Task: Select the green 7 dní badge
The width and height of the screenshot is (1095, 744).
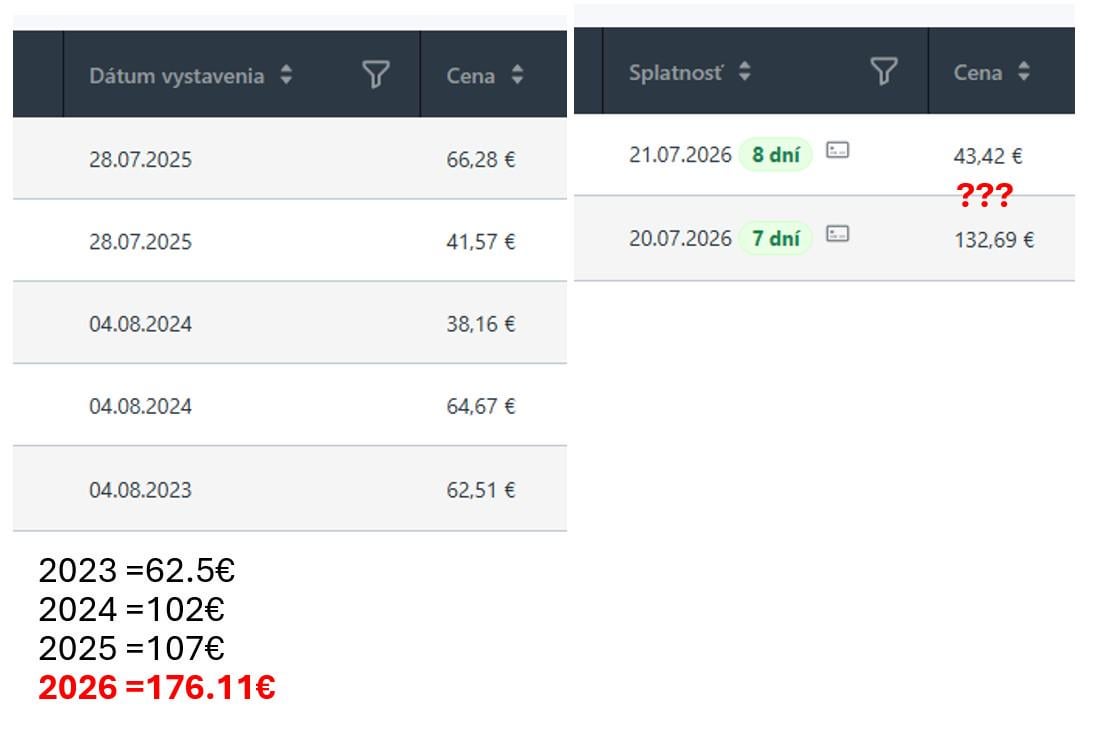Action: point(776,238)
